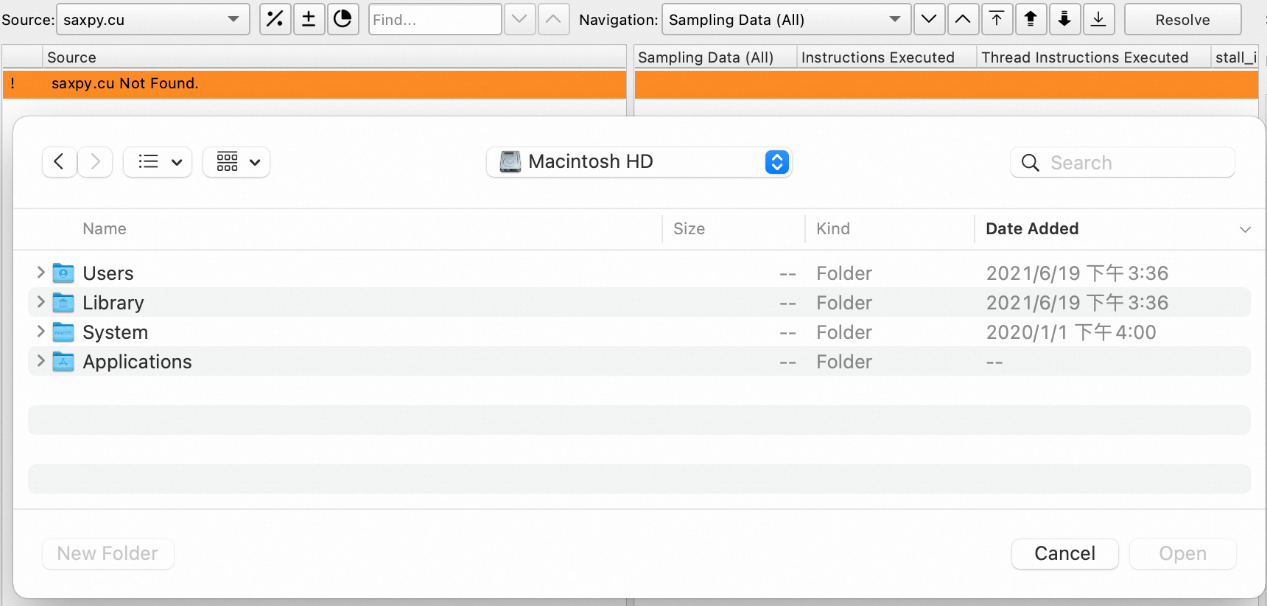Click the New Folder button
The height and width of the screenshot is (606, 1267).
click(x=108, y=553)
